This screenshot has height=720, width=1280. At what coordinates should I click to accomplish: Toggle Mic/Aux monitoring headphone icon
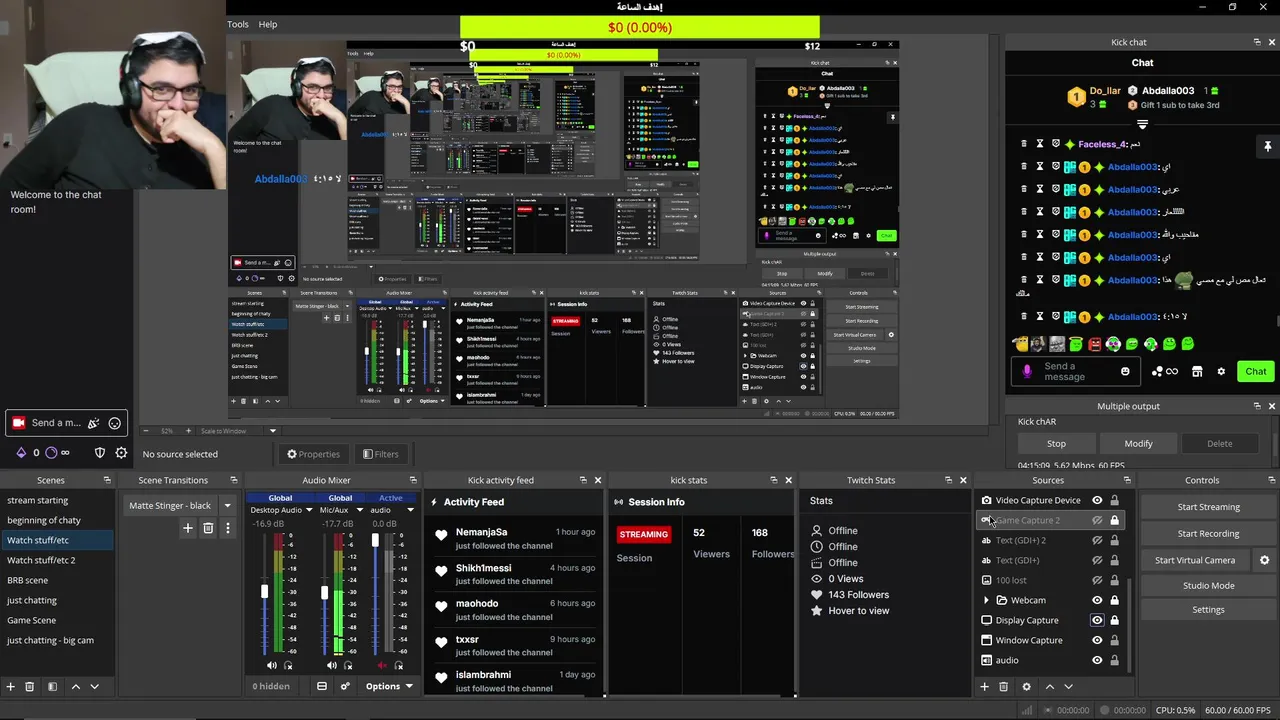(348, 665)
